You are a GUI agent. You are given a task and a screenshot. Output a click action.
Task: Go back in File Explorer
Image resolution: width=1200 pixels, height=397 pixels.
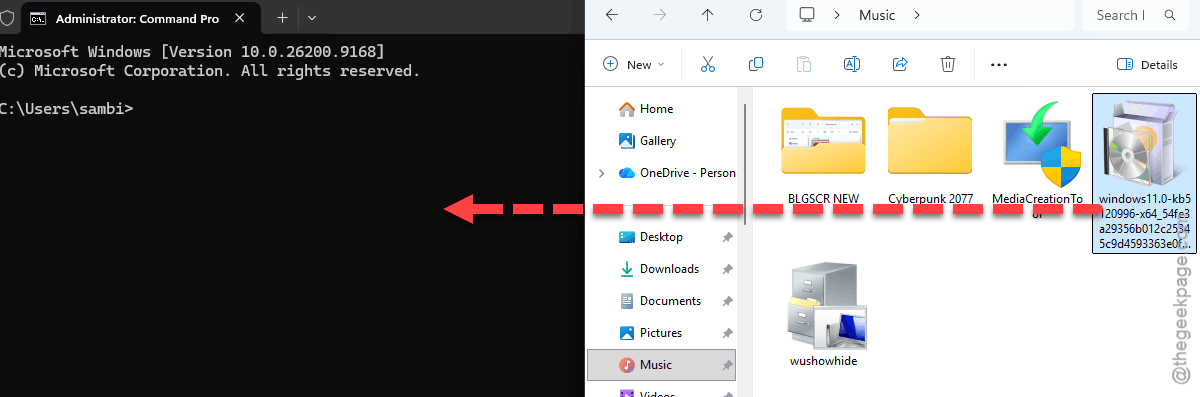612,15
